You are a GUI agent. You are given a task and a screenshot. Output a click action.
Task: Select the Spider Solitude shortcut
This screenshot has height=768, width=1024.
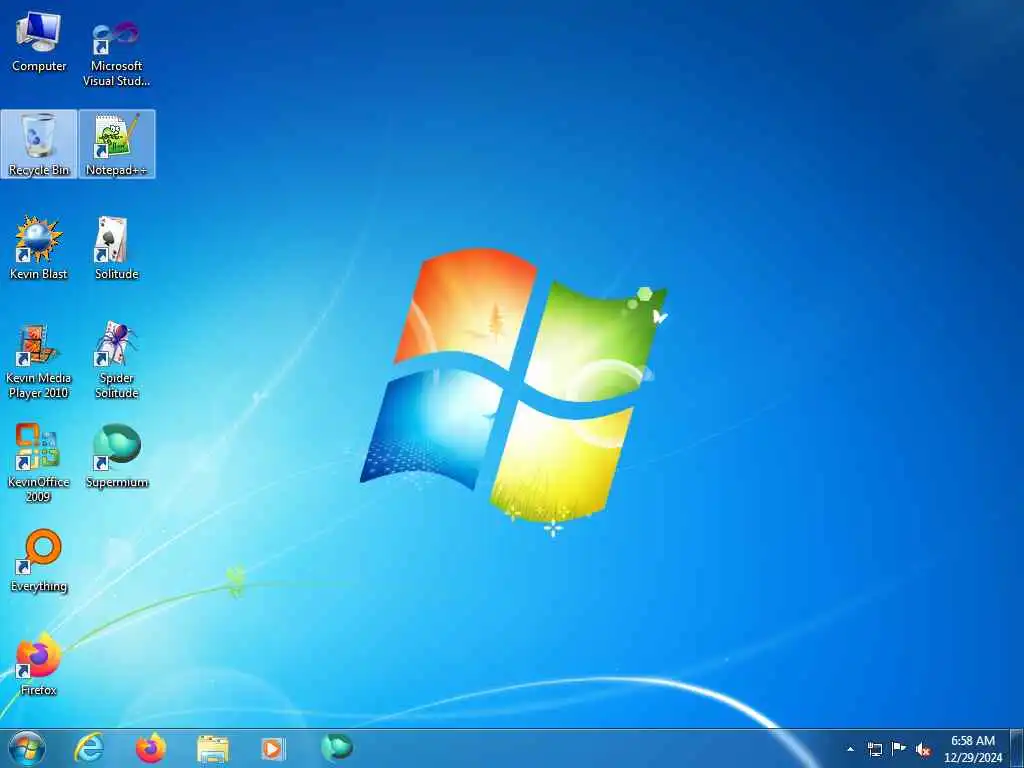[117, 360]
